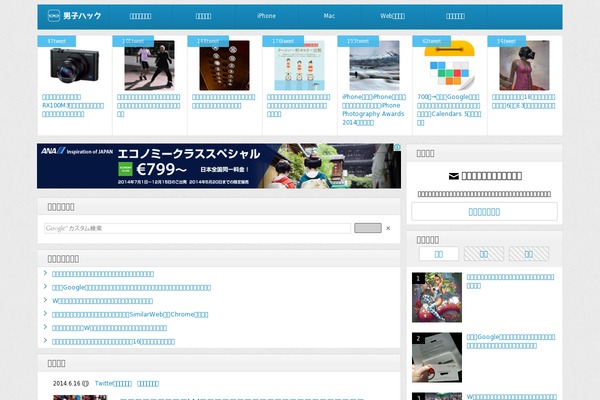Select the first (active white) ranking tab
Image resolution: width=600 pixels, height=400 pixels.
pos(439,254)
